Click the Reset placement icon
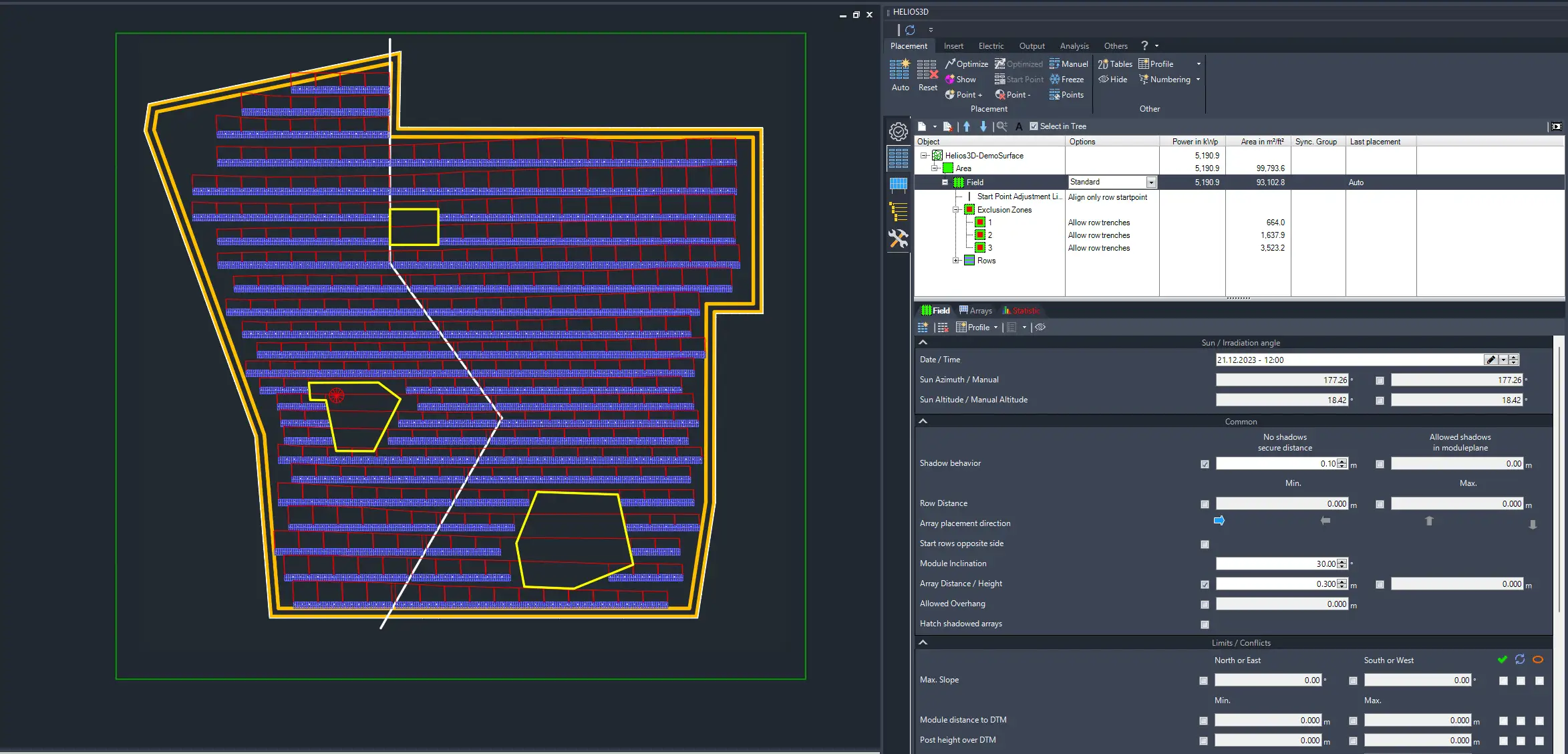Image resolution: width=1568 pixels, height=754 pixels. pos(927,70)
